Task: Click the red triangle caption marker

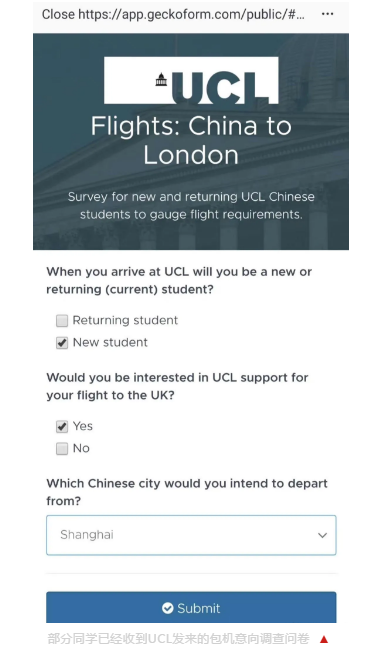Action: tap(324, 639)
